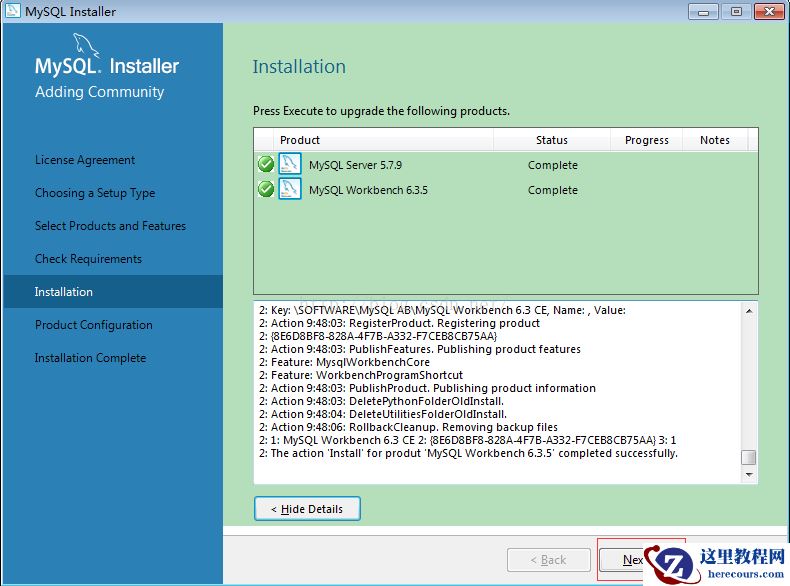790x586 pixels.
Task: Select the MySQL Workbench 6.3.5 product icon
Action: pyautogui.click(x=290, y=189)
